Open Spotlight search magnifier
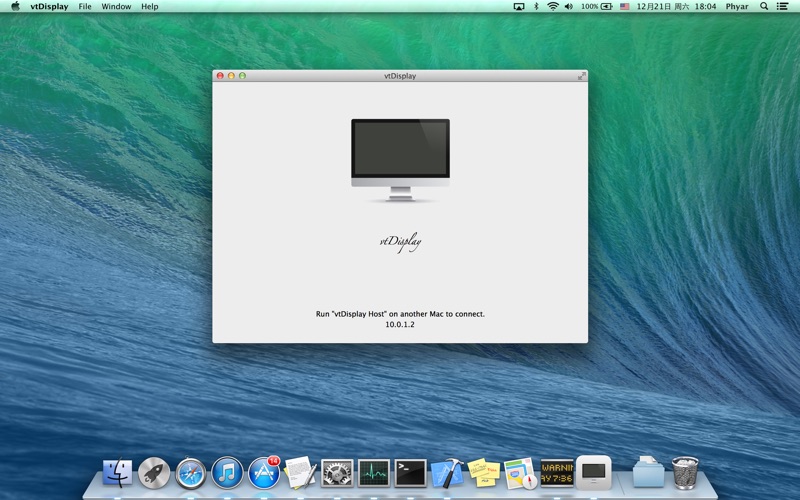 click(x=764, y=6)
